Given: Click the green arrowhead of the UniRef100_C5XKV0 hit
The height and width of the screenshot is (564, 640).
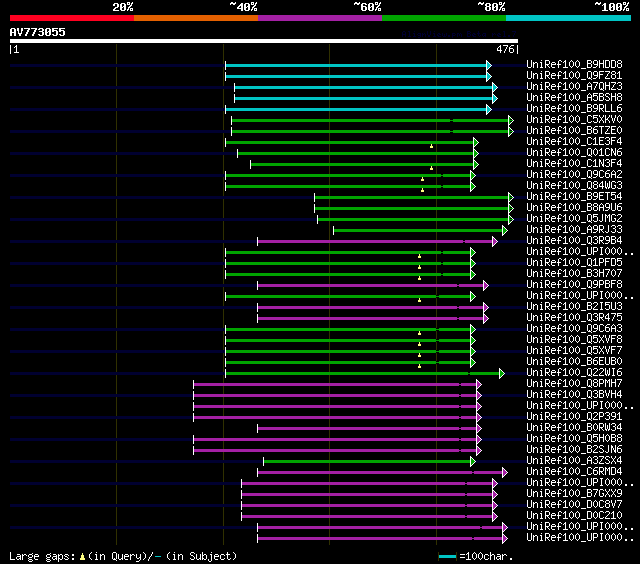Looking at the screenshot, I should tap(511, 120).
